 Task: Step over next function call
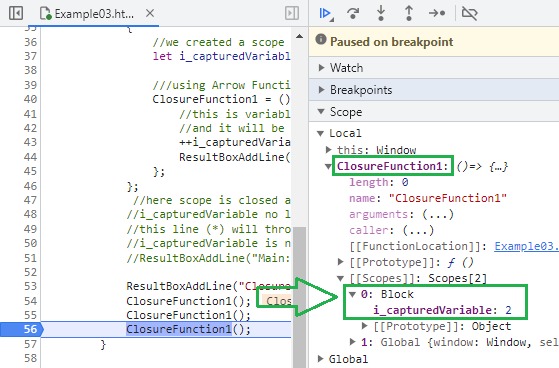(x=353, y=14)
